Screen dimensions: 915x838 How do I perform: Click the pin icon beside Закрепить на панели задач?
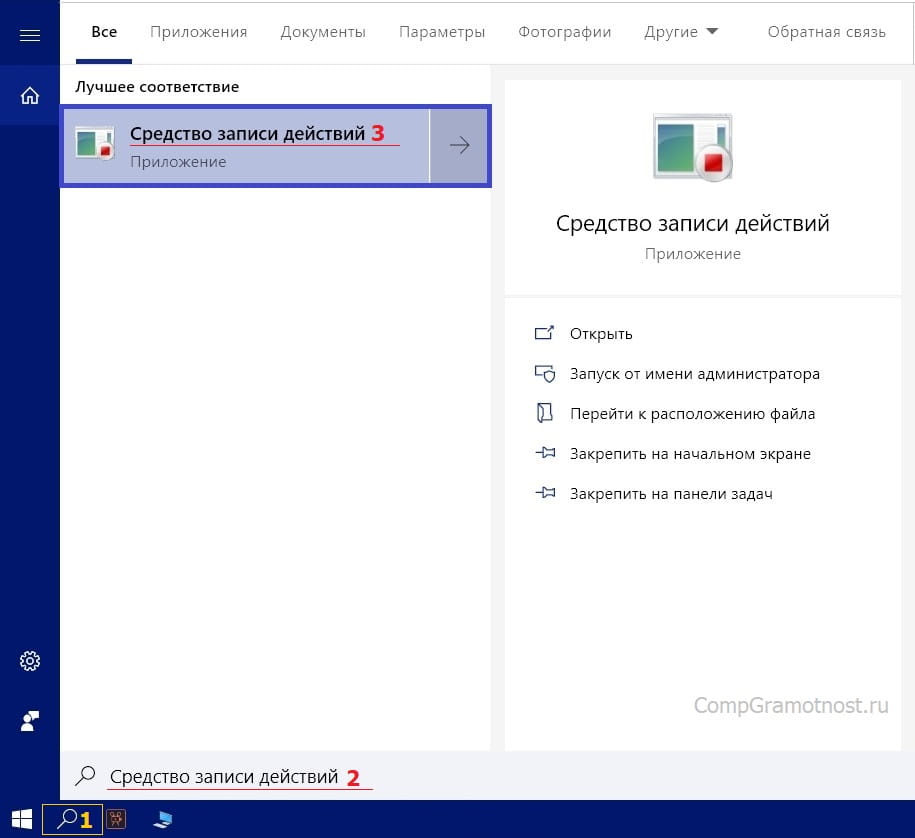coord(545,493)
